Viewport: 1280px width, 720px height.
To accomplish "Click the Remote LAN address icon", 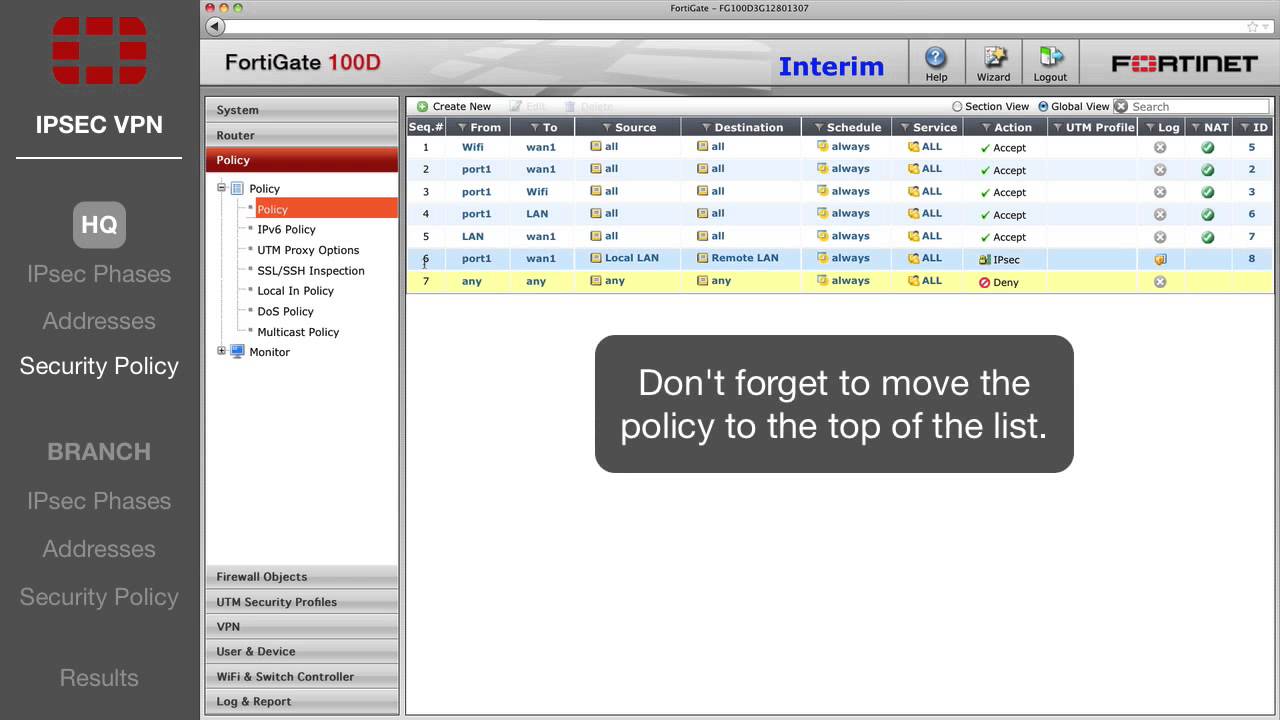I will click(x=702, y=258).
